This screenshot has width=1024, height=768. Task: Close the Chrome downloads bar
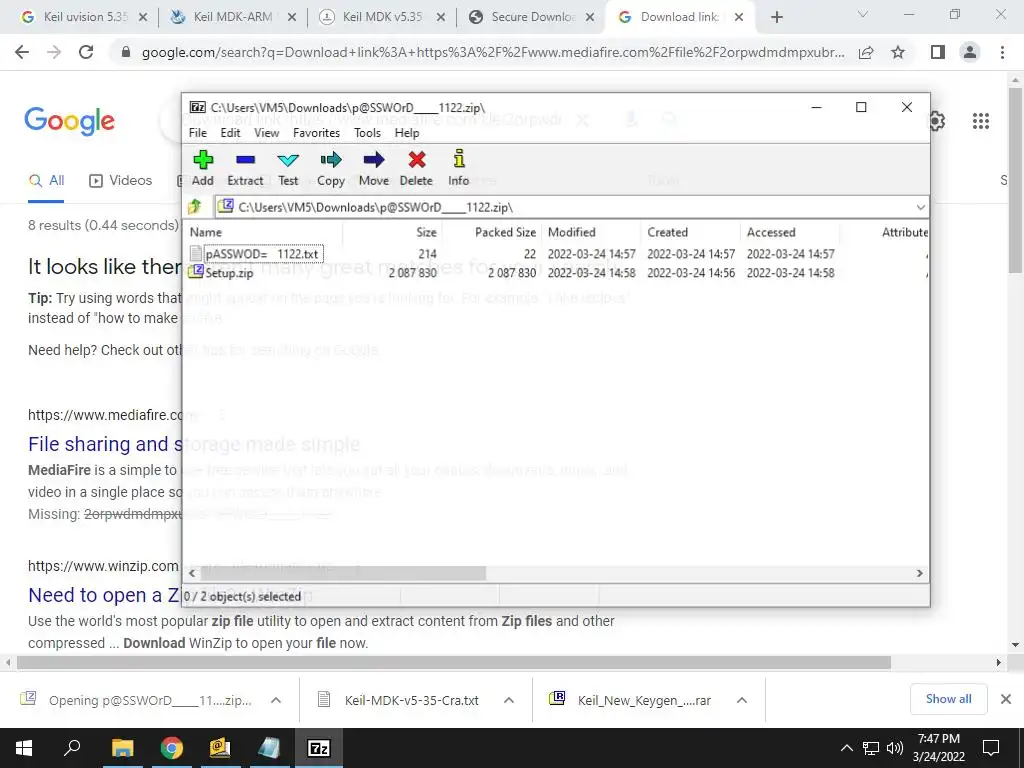1006,699
